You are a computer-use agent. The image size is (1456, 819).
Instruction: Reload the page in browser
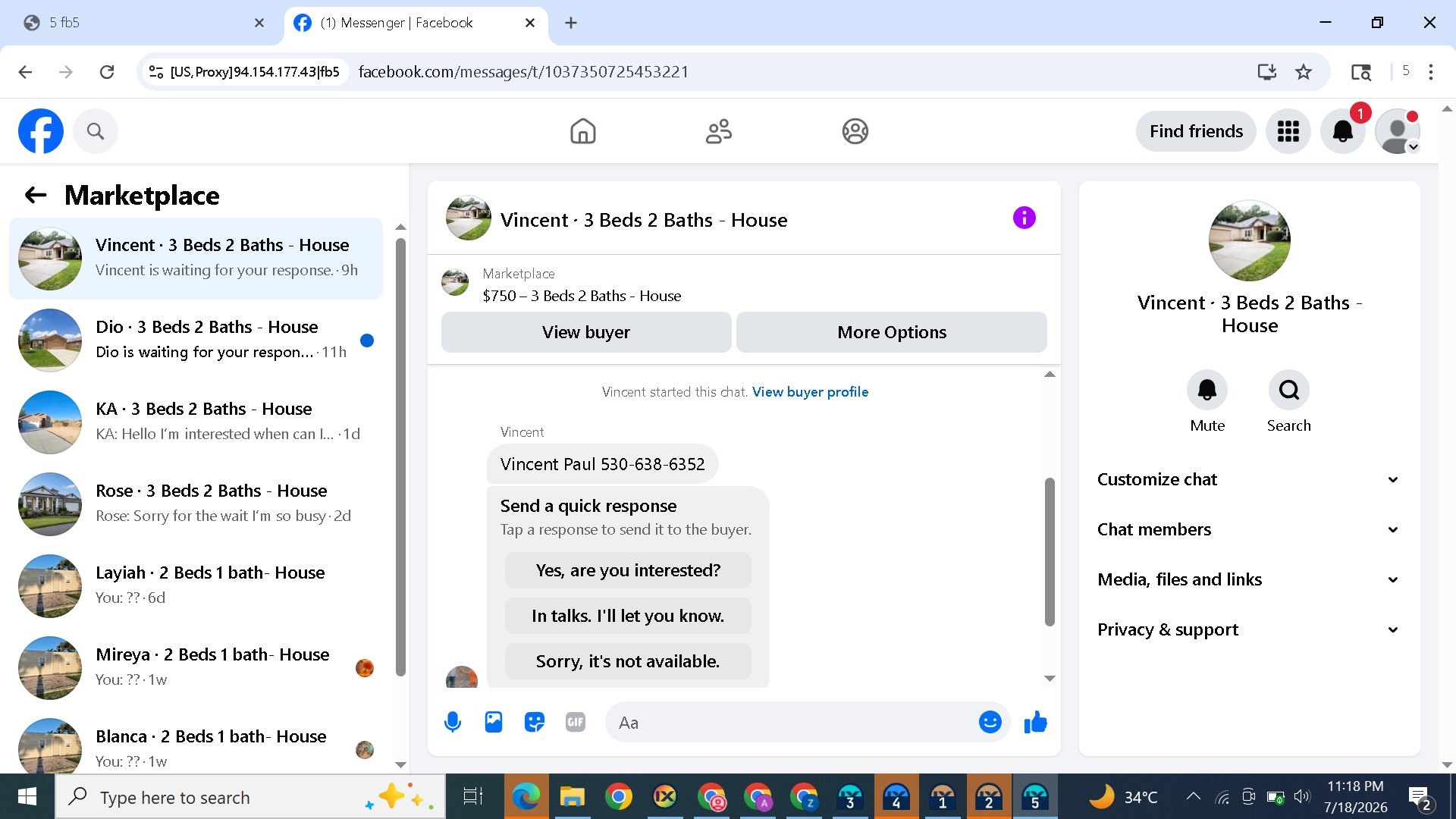[x=107, y=72]
